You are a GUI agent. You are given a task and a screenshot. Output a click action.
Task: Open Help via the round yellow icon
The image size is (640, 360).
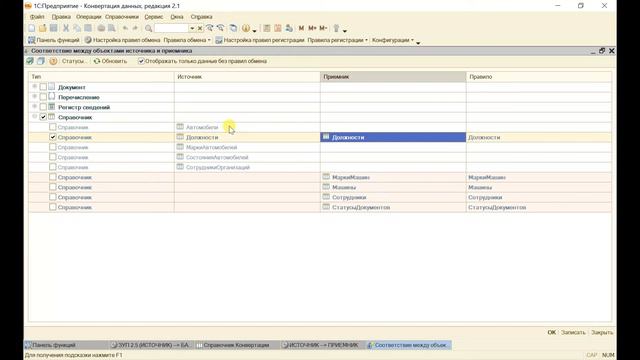(x=246, y=28)
